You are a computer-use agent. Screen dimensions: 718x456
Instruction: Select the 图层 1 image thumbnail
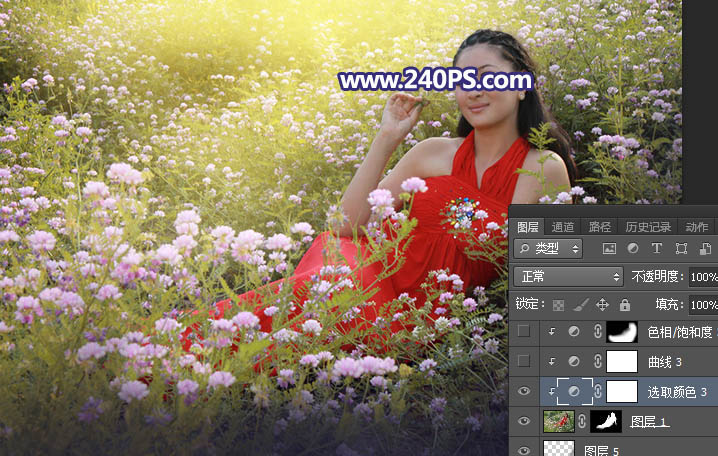[557, 421]
